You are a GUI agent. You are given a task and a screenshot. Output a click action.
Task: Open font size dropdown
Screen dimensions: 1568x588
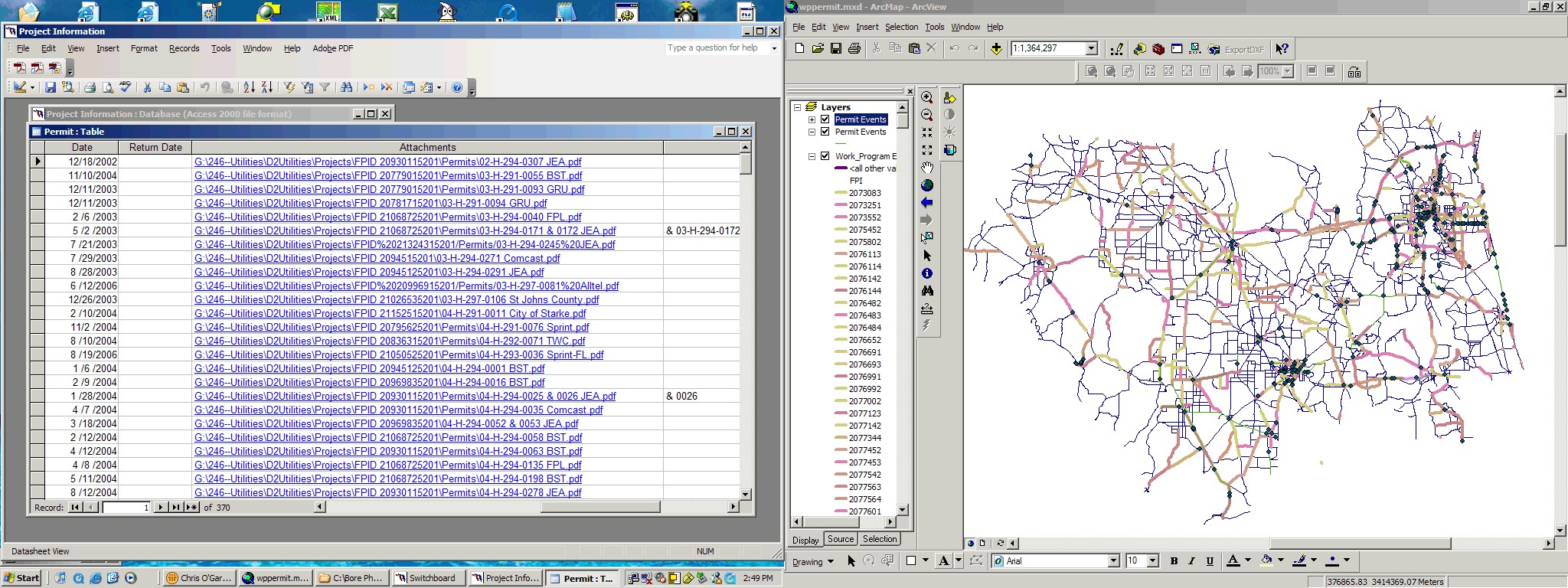pyautogui.click(x=1153, y=561)
